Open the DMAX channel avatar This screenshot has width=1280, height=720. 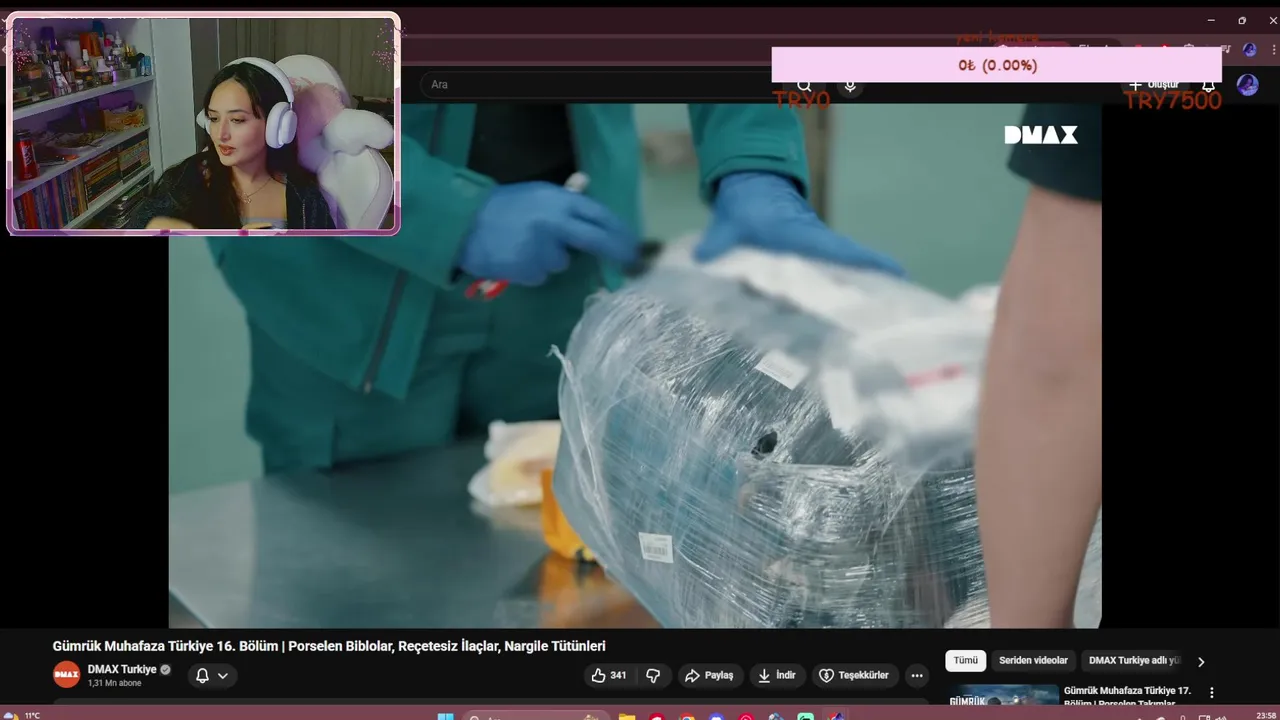[66, 674]
